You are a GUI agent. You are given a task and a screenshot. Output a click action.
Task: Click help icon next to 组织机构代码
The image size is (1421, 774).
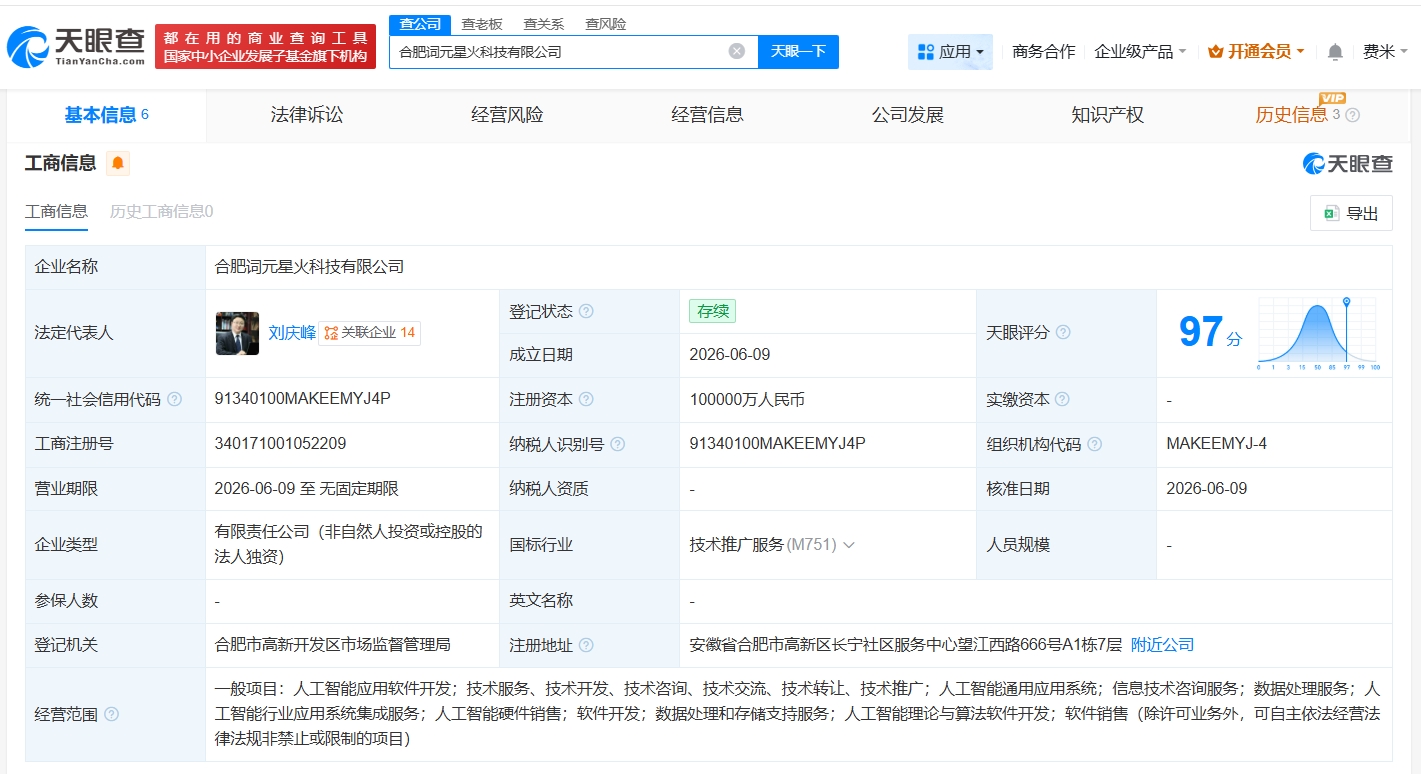pyautogui.click(x=1094, y=444)
